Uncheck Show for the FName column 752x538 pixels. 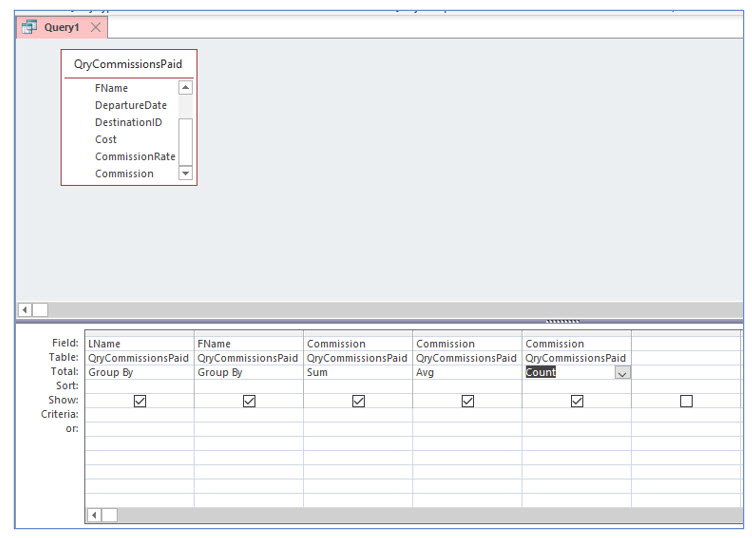coord(249,401)
